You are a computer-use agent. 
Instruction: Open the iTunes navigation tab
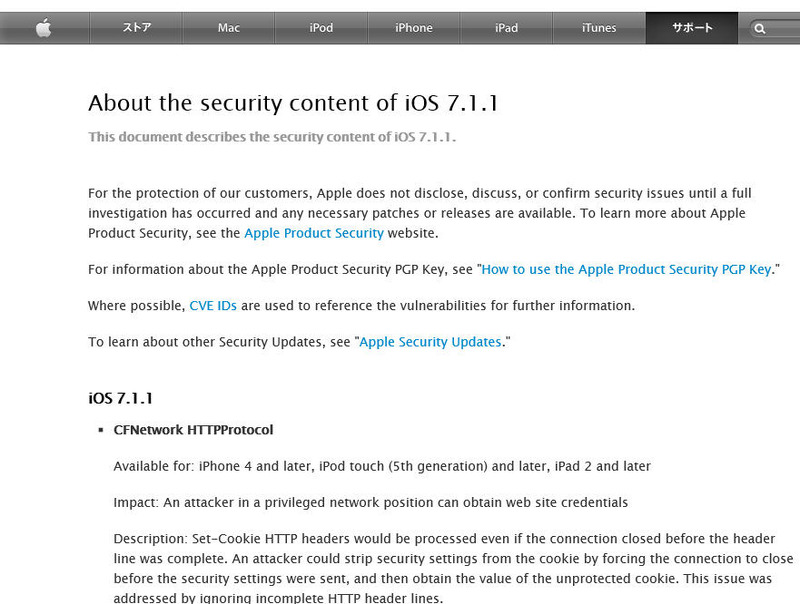click(599, 28)
